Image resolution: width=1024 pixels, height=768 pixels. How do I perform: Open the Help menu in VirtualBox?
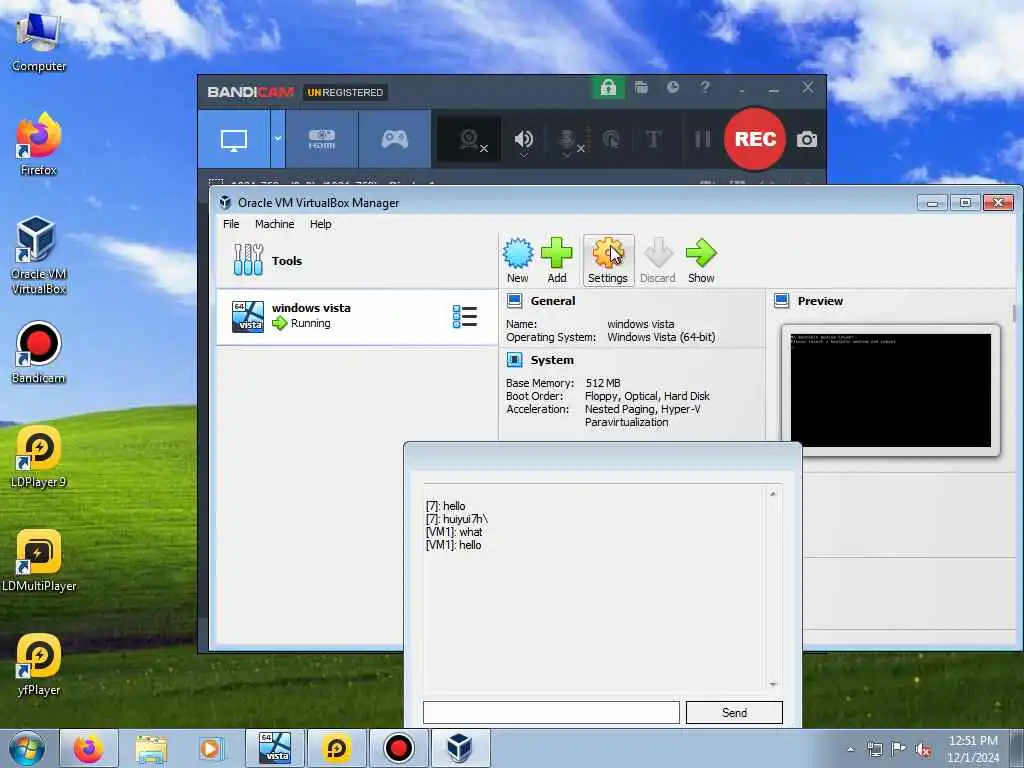coord(320,224)
